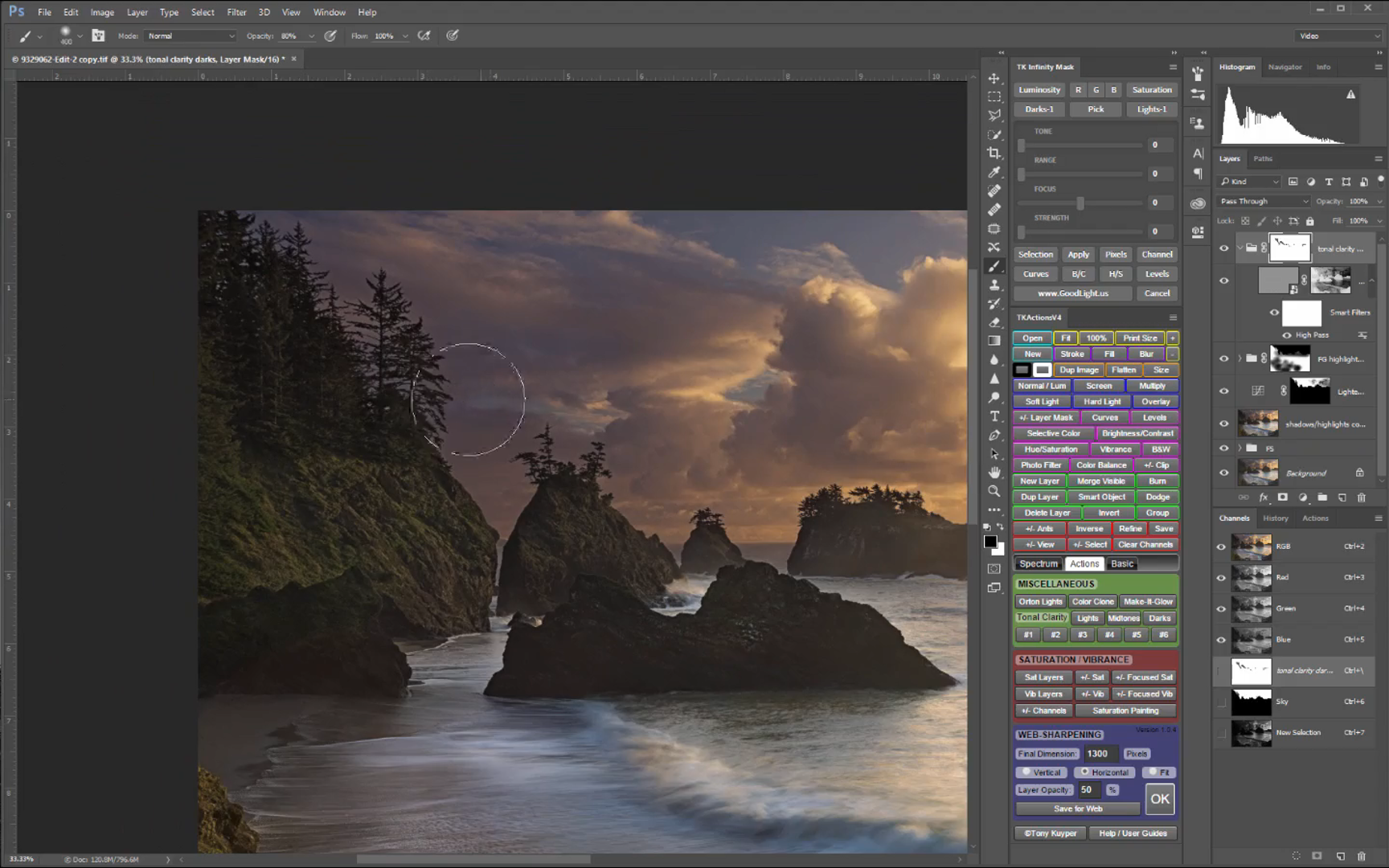Click the add layer mask icon
1389x868 pixels.
pos(1283,497)
